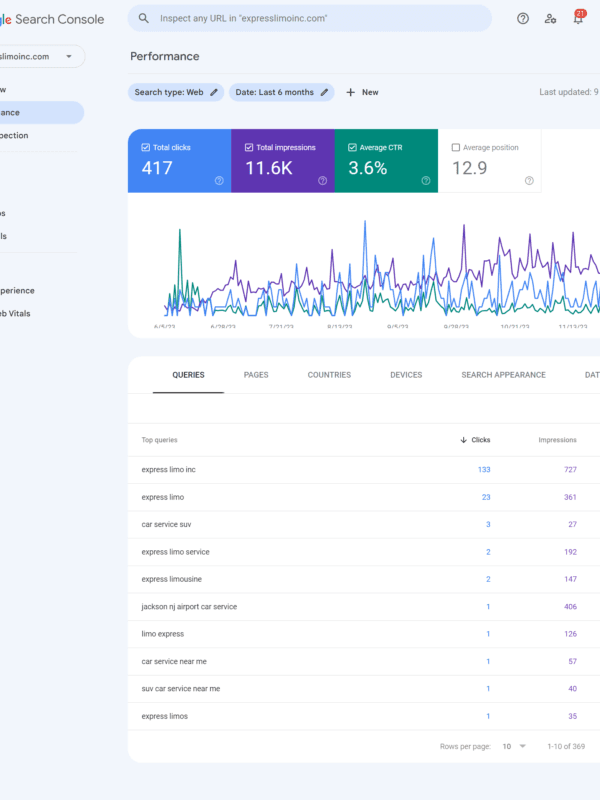
Task: Click the '1-10 of 369' pagination text
Action: tap(566, 746)
